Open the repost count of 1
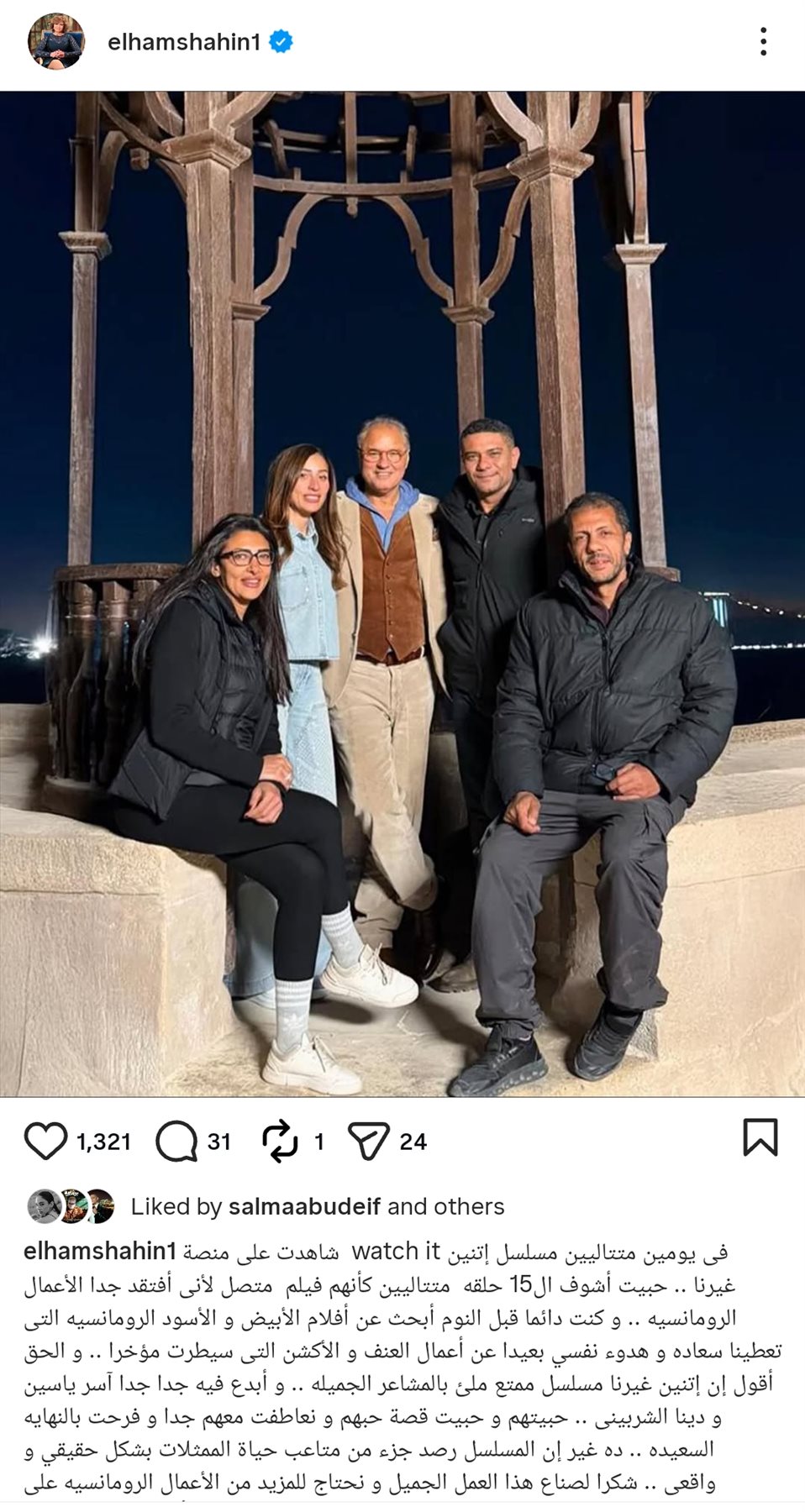This screenshot has width=805, height=1512. (318, 1142)
